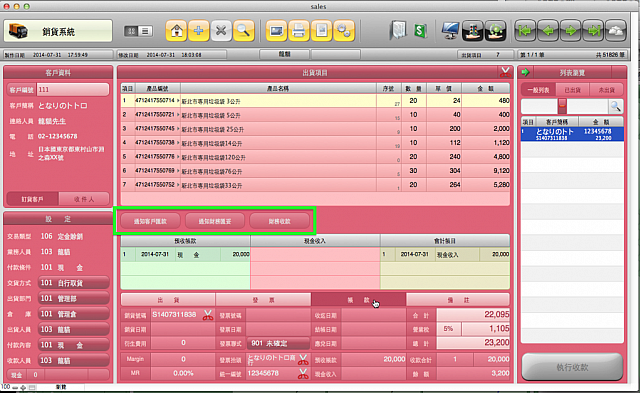
Task: Click the delivery truck logo icon
Action: pos(18,31)
